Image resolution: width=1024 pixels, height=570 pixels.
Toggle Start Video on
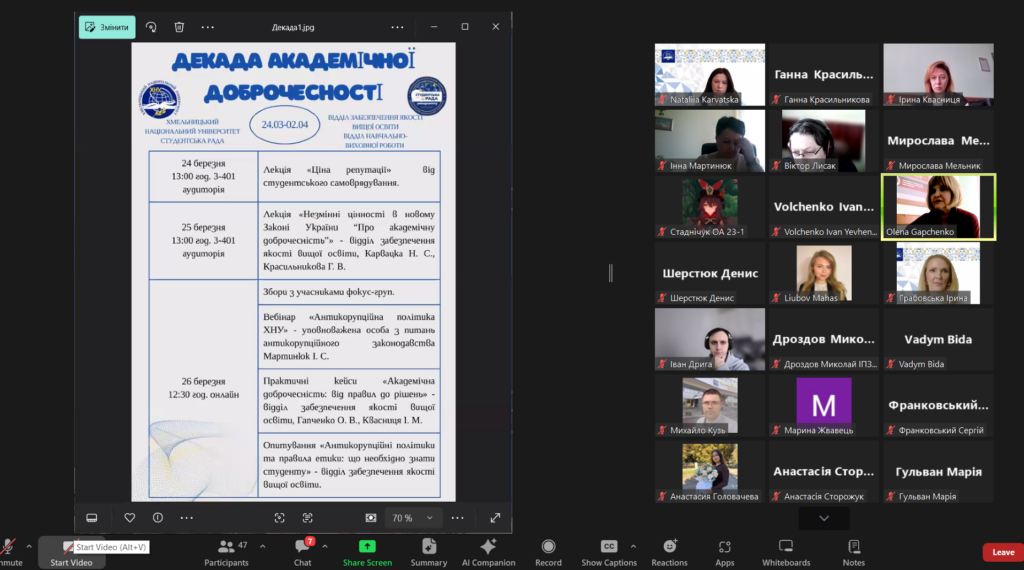click(x=71, y=551)
